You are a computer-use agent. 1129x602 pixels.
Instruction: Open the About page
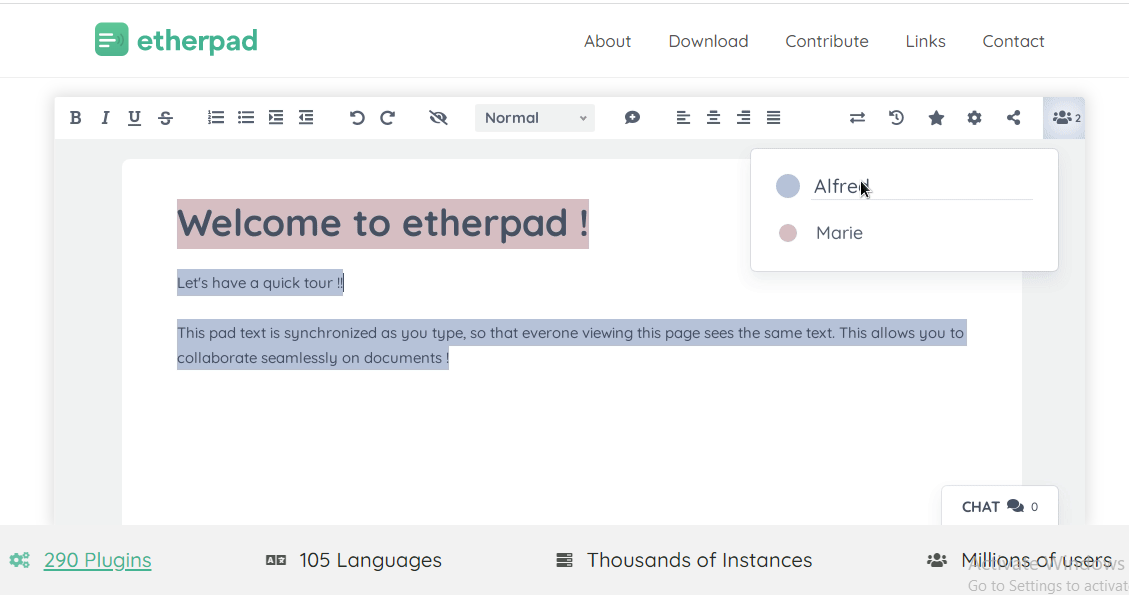607,41
